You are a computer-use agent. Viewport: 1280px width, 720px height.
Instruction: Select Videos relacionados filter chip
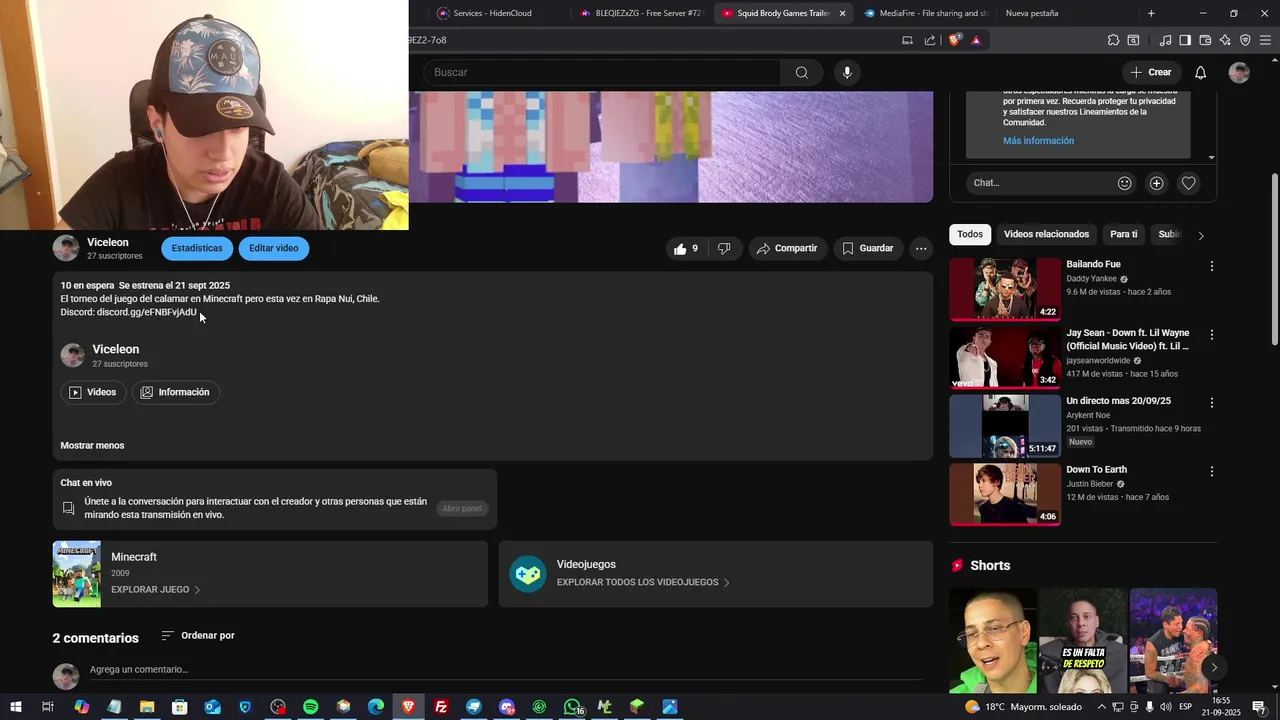tap(1046, 234)
